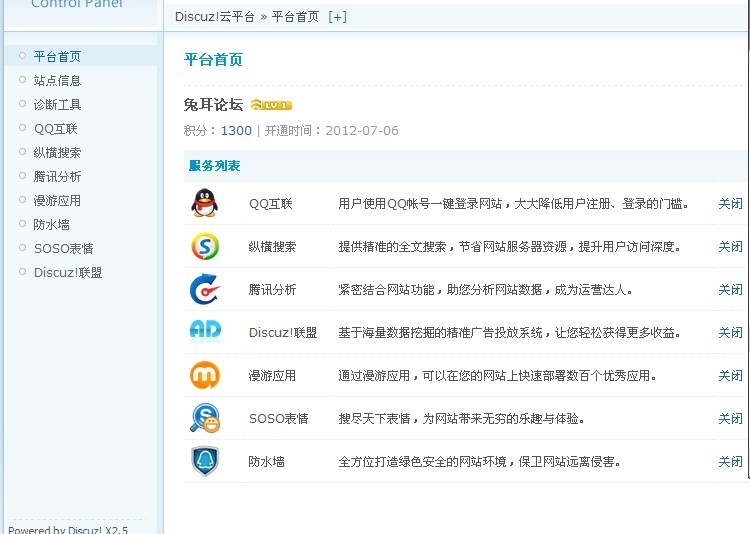Viewport: 750px width, 534px height.
Task: Click the SOSO表情 smiley icon
Action: [205, 418]
